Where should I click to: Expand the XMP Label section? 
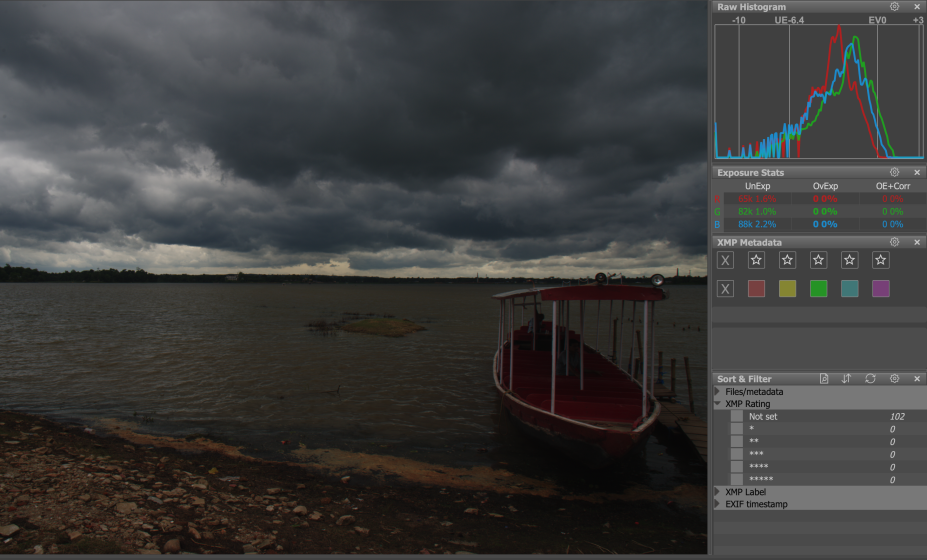tap(718, 491)
